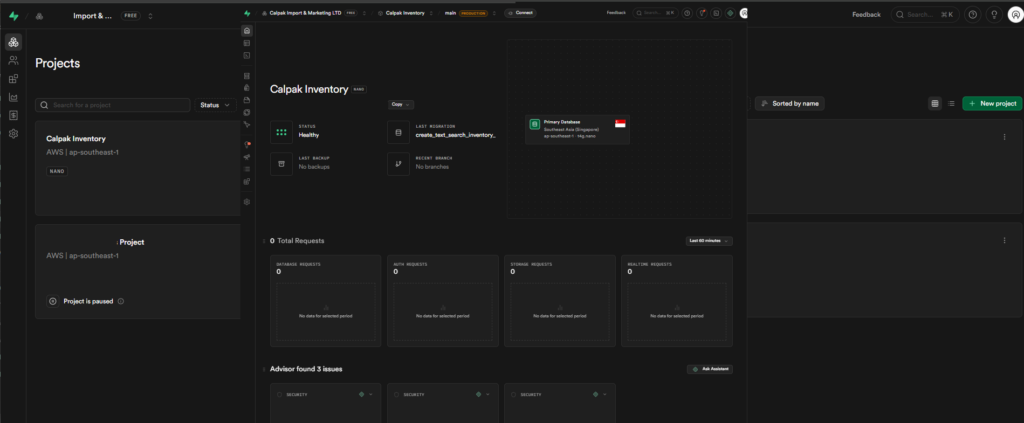Open Last 60 minutes time range dropdown
The image size is (1024, 423).
click(x=709, y=241)
